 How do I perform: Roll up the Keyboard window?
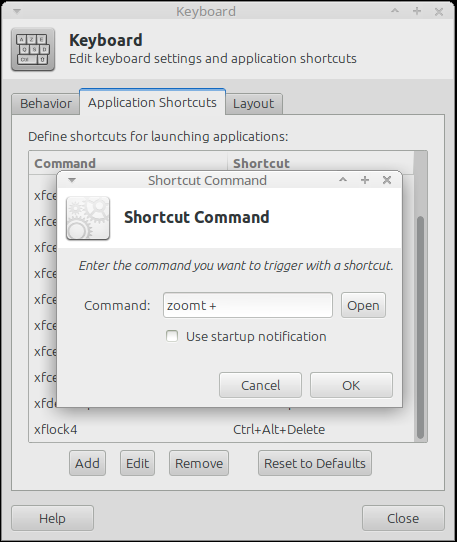395,11
